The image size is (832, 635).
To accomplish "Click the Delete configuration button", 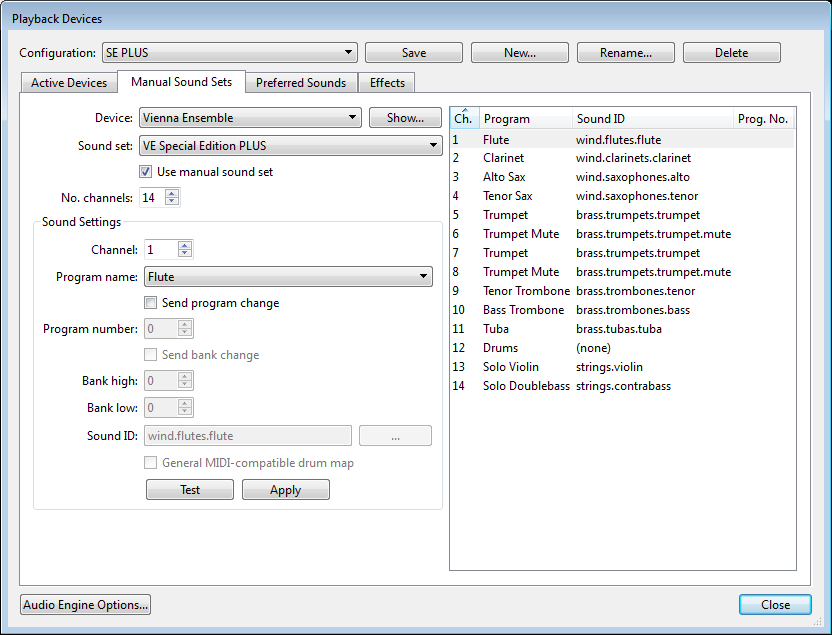I will pyautogui.click(x=732, y=53).
